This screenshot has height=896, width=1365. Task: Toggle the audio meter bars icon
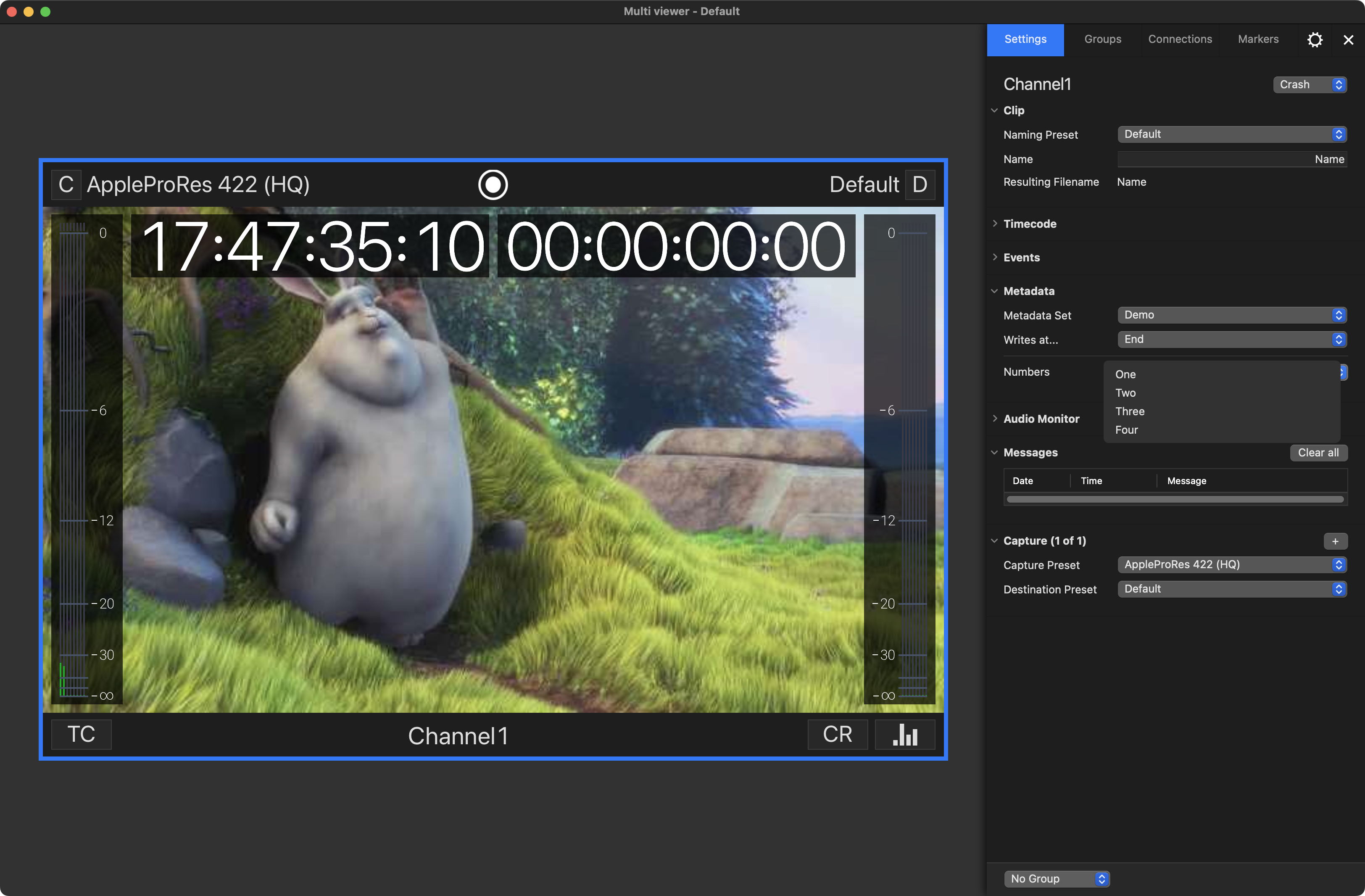point(905,734)
